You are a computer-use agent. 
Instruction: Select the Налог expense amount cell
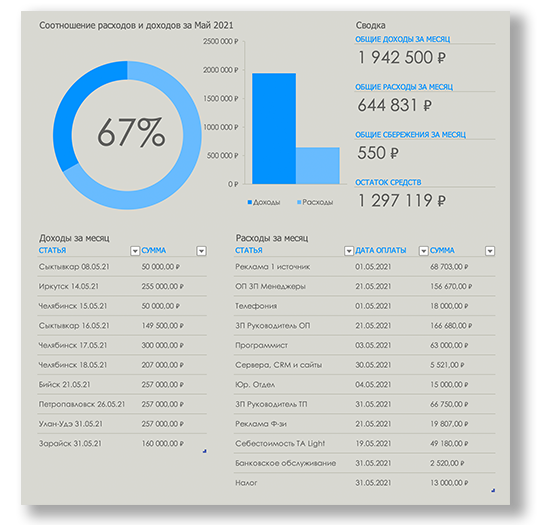(449, 483)
